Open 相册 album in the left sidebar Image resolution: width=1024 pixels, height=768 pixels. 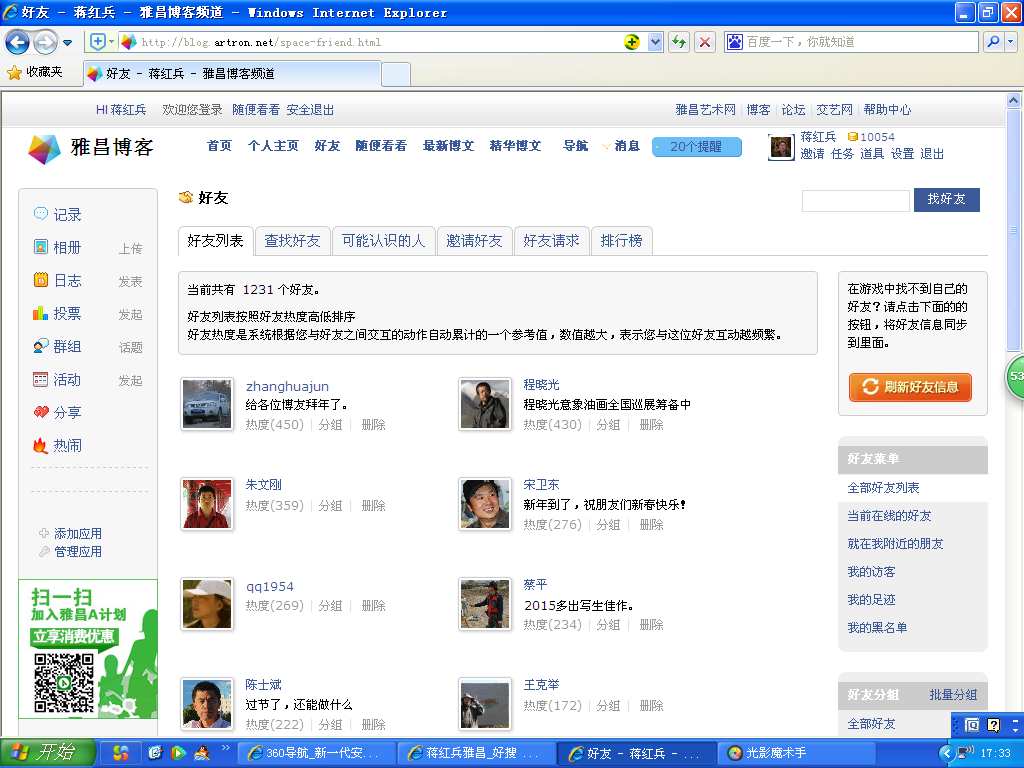[67, 247]
